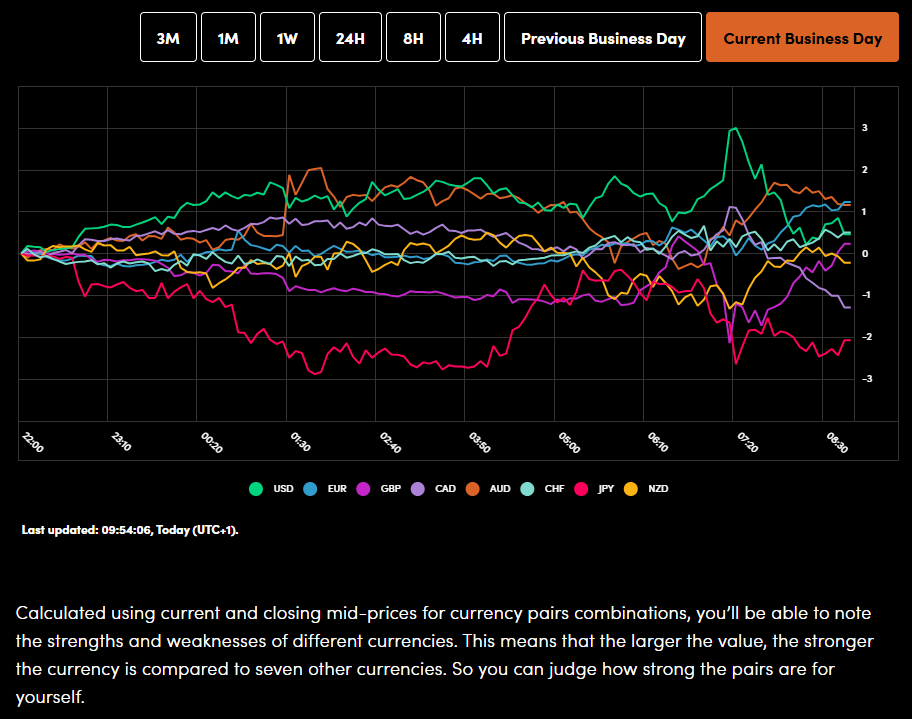Select the CHF teal legend icon

tap(526, 488)
